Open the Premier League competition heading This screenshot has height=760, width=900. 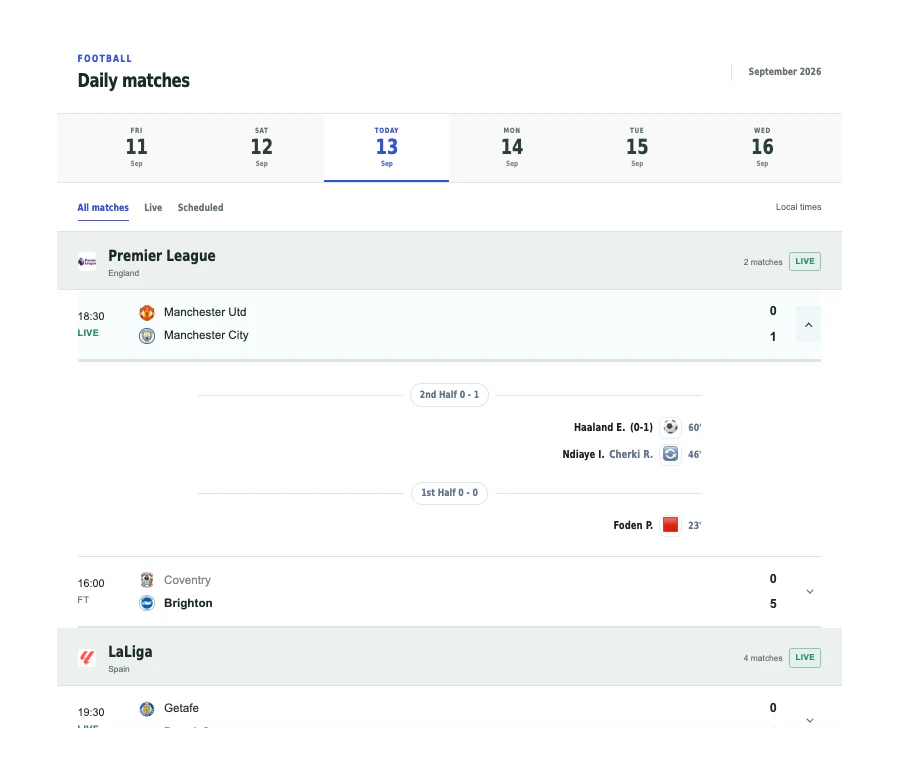pyautogui.click(x=162, y=256)
